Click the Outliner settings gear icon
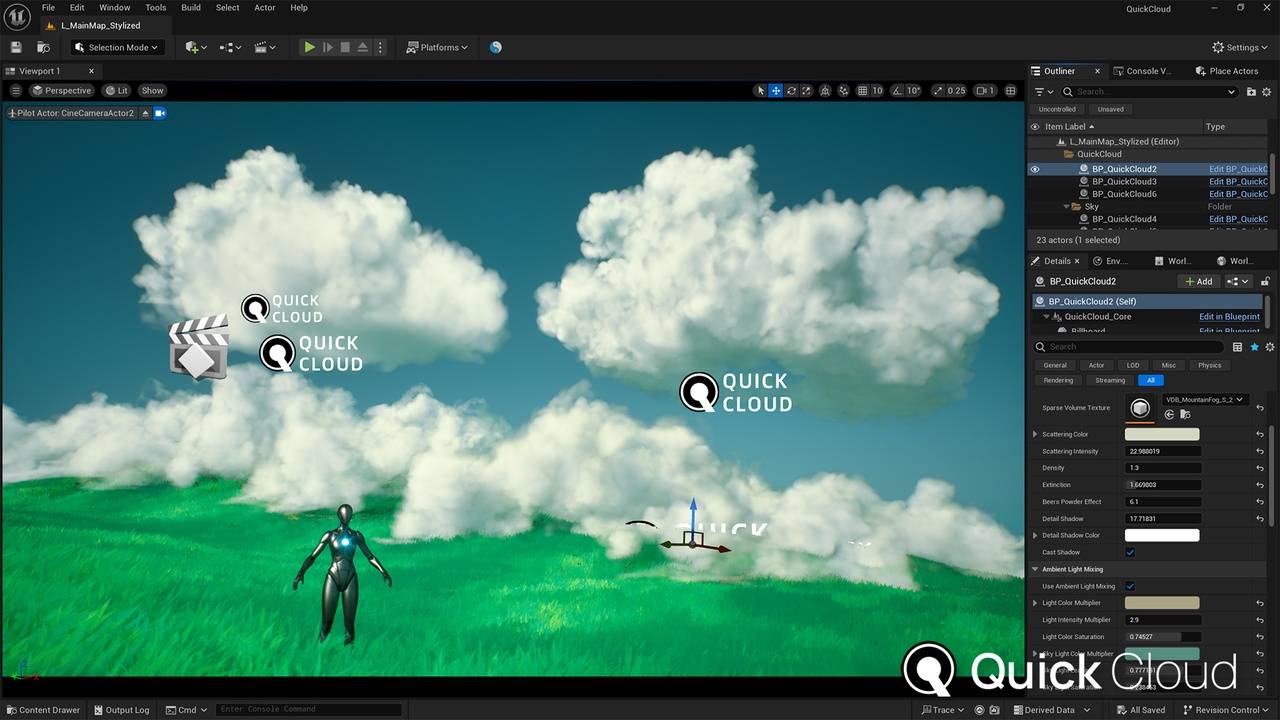The width and height of the screenshot is (1280, 720). tap(1269, 92)
